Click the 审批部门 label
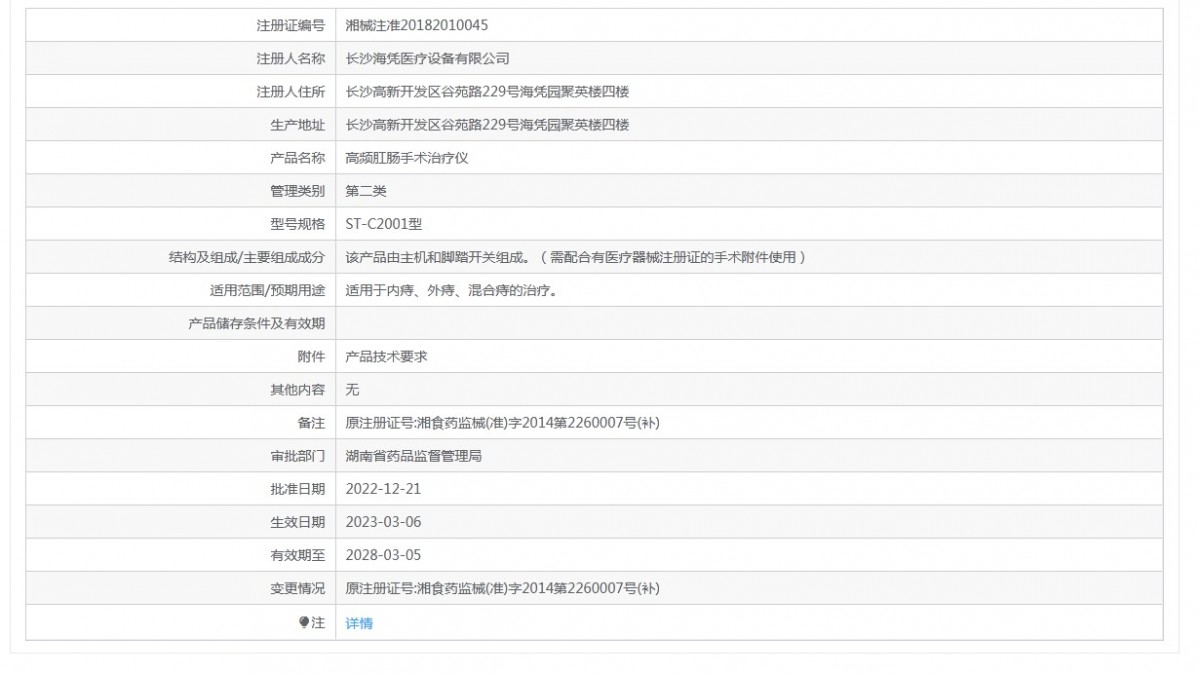The width and height of the screenshot is (1200, 674). point(298,455)
